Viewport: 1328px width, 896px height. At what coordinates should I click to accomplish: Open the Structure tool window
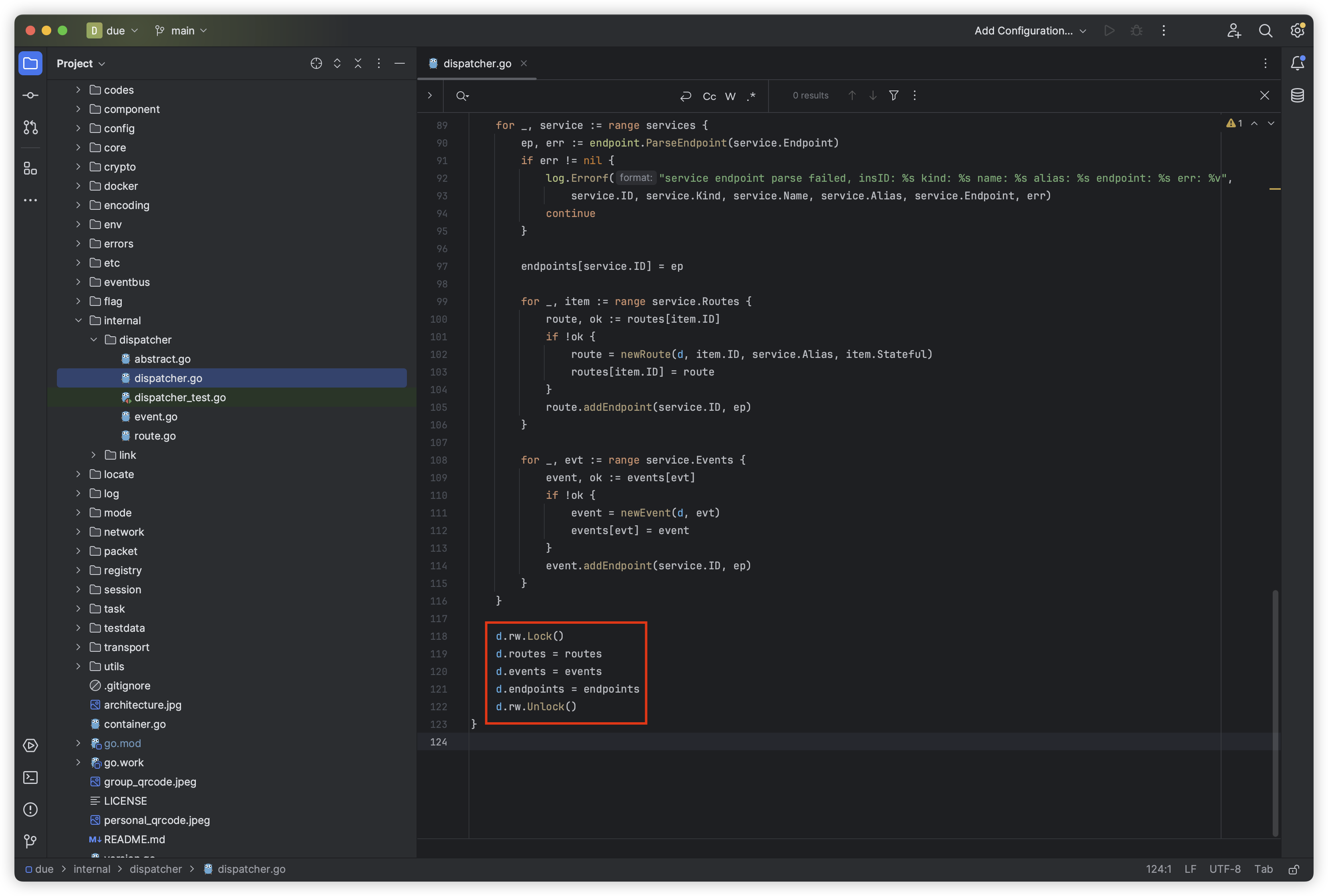point(30,169)
